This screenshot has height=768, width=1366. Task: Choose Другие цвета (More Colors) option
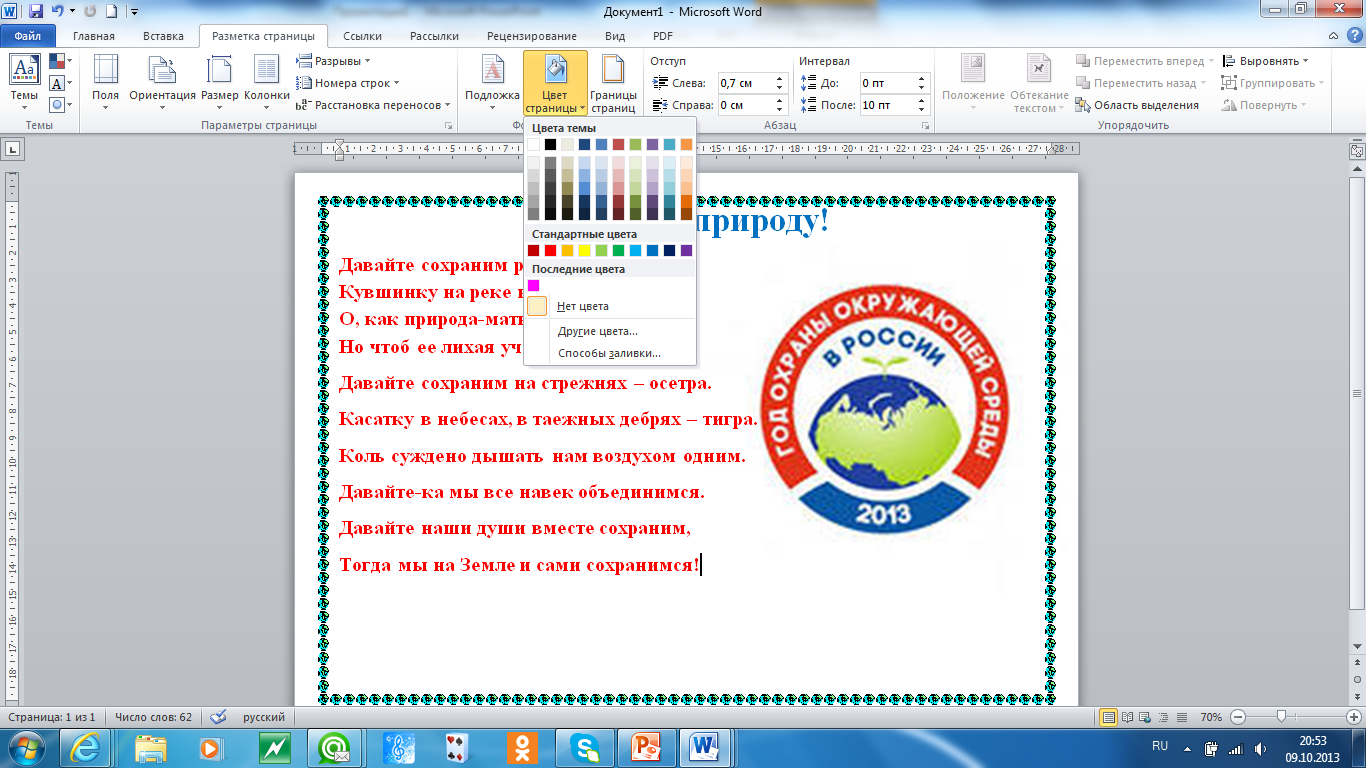(610, 331)
